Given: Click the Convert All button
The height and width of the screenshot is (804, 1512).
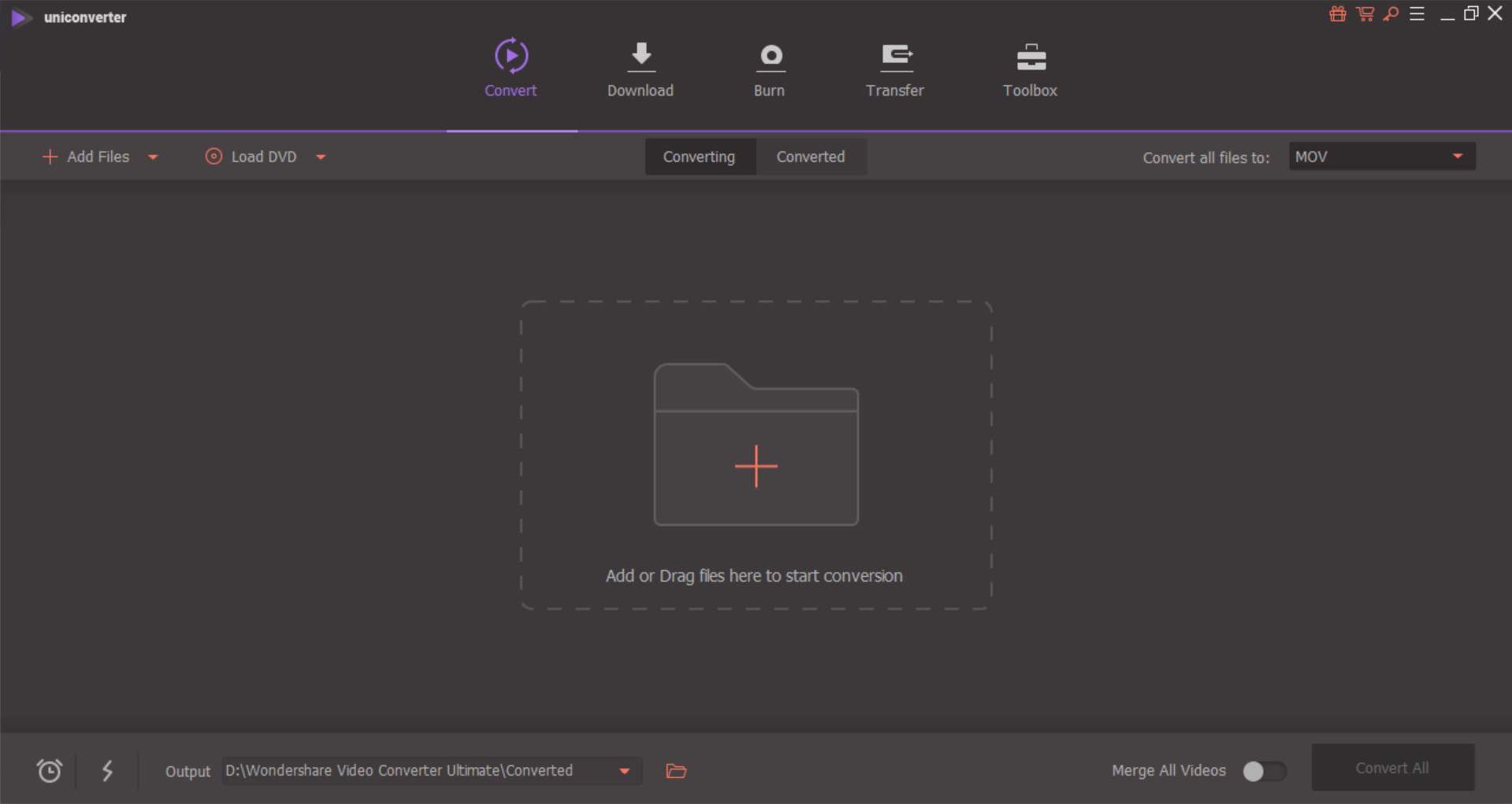Looking at the screenshot, I should [x=1391, y=767].
